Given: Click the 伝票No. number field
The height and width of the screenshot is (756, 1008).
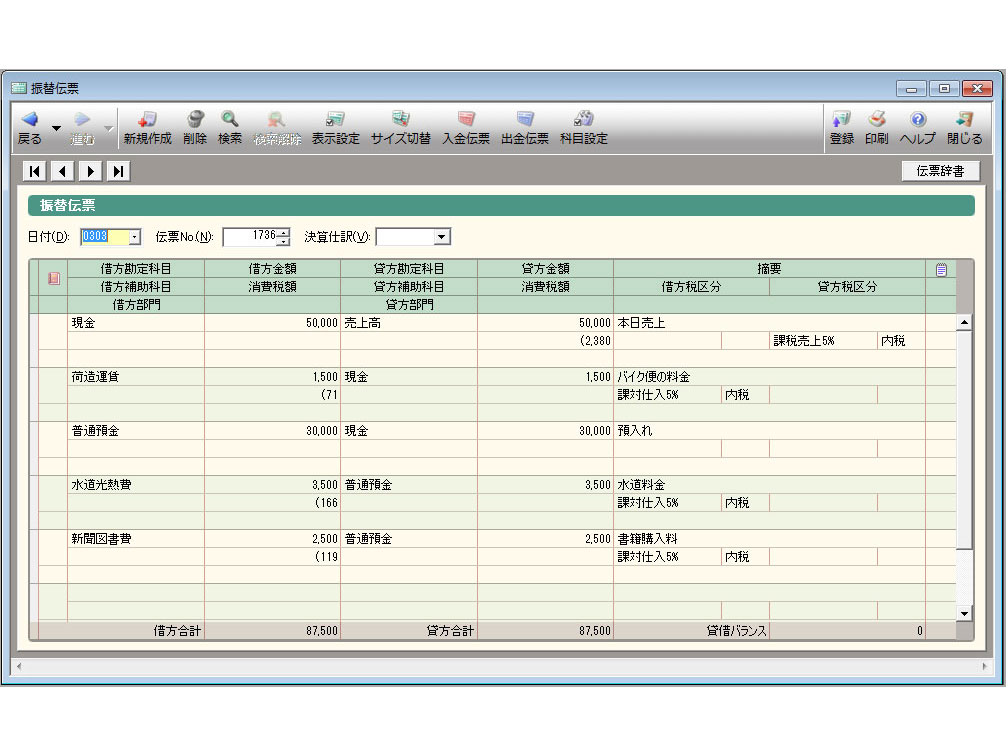Looking at the screenshot, I should [249, 237].
